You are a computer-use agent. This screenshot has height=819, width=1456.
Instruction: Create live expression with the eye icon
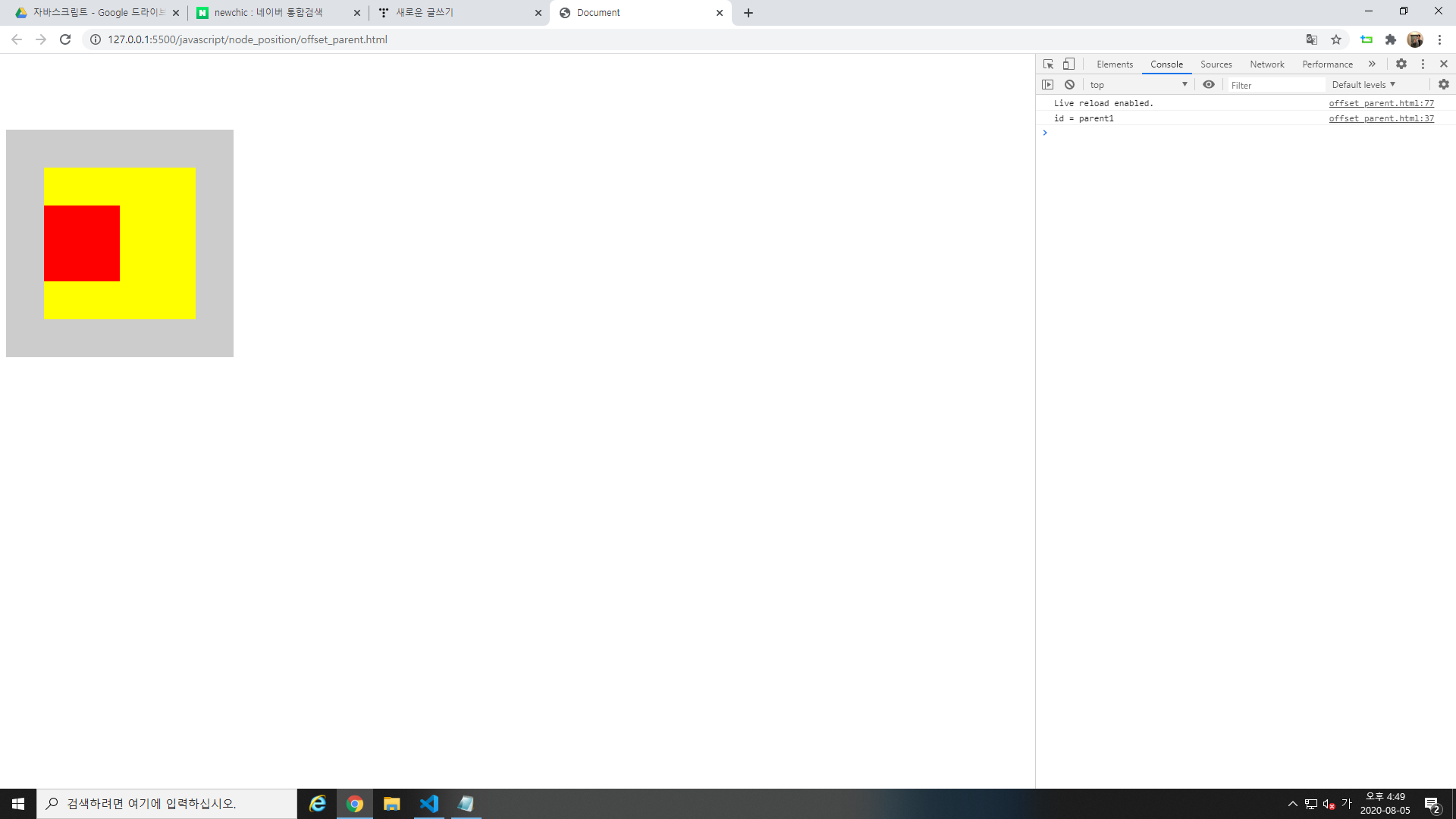pyautogui.click(x=1209, y=85)
